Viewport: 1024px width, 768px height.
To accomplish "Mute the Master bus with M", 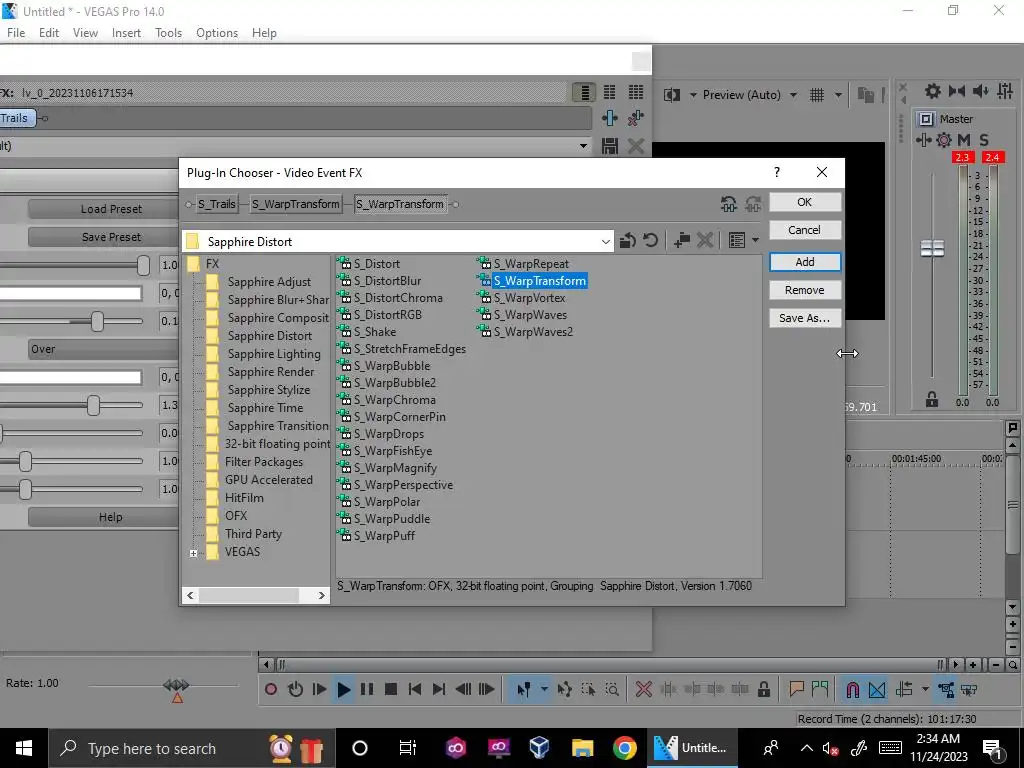I will [964, 140].
